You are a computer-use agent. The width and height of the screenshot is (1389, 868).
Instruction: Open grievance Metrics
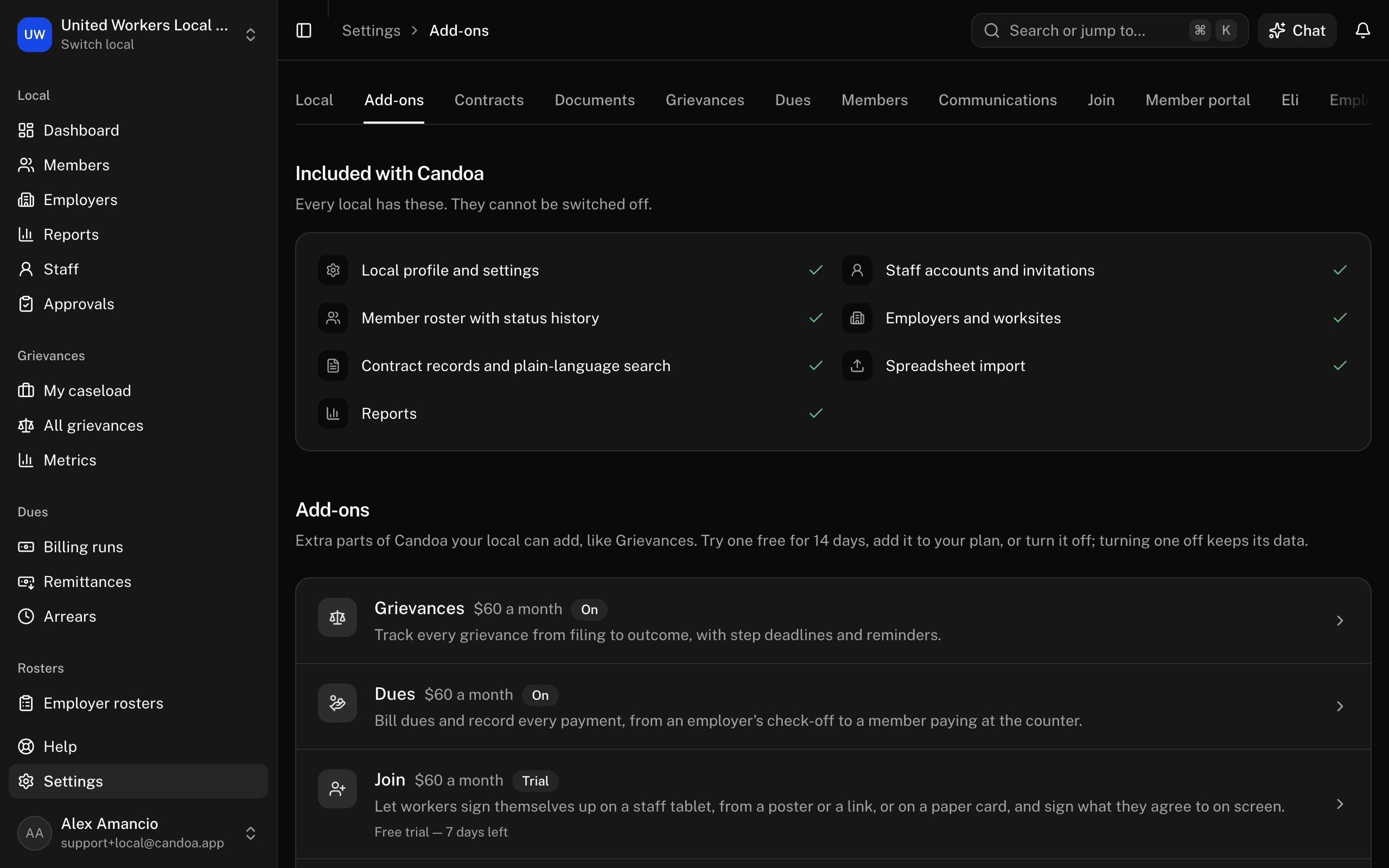pyautogui.click(x=138, y=460)
